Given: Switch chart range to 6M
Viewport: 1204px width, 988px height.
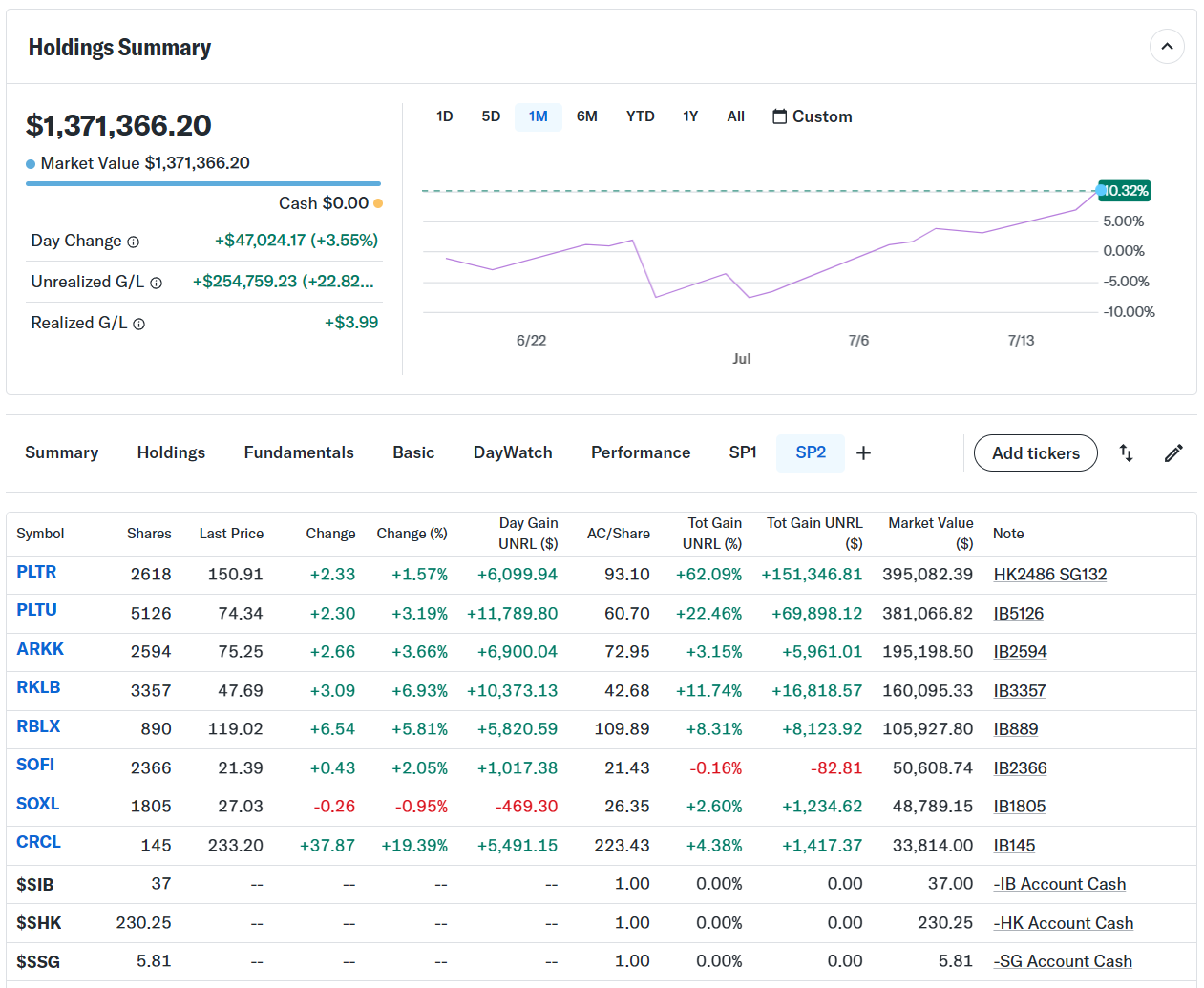Looking at the screenshot, I should [586, 116].
